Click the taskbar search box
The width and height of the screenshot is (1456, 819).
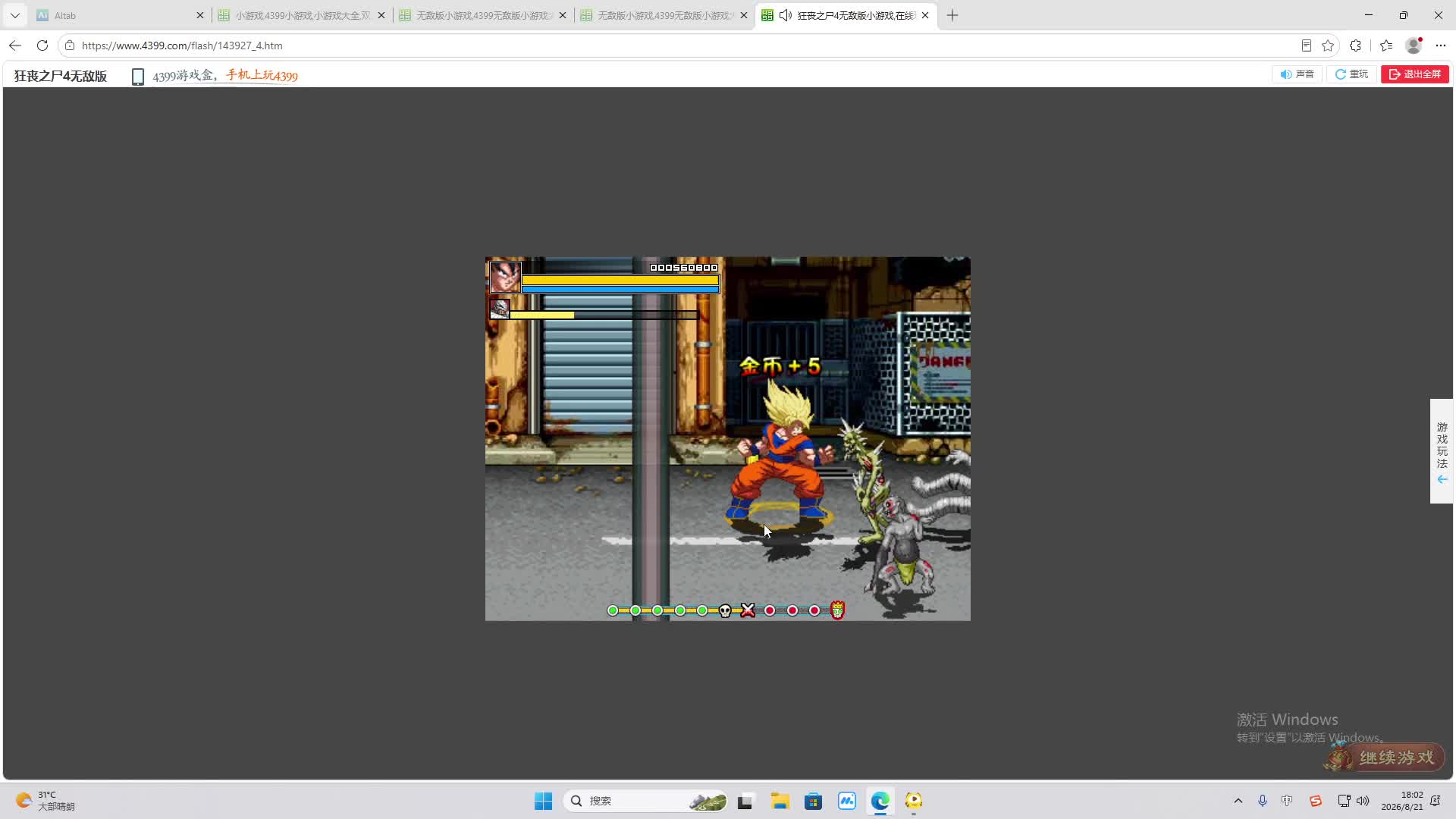[x=646, y=801]
